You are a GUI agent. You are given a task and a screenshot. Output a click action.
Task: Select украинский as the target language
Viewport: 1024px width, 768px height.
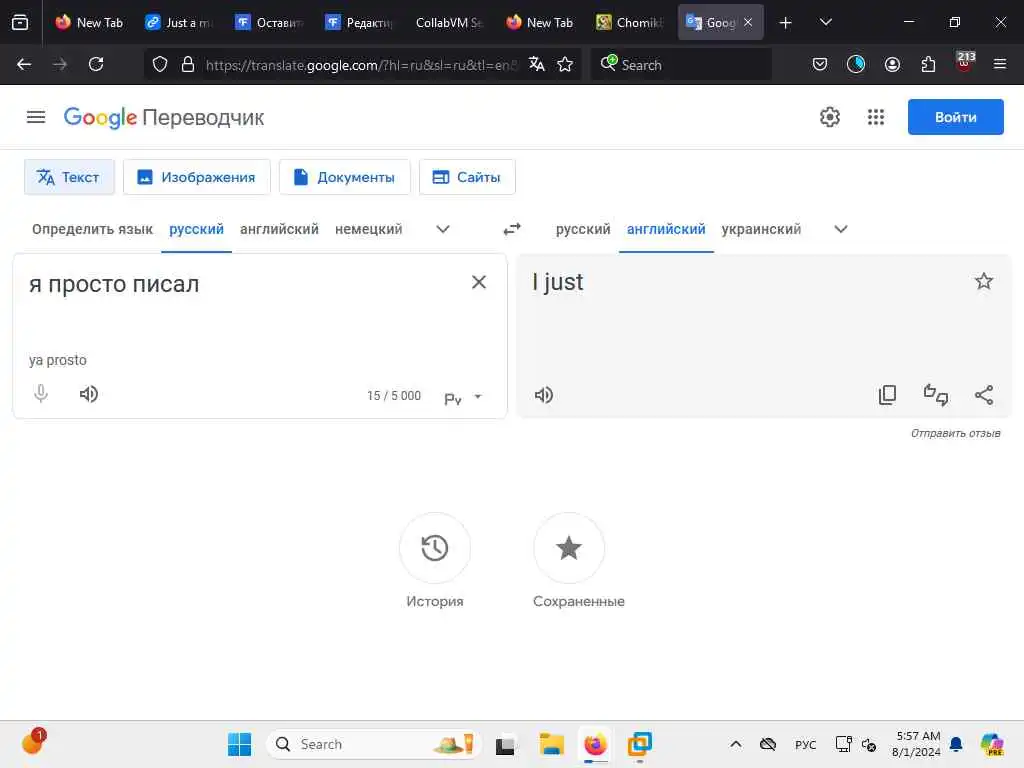761,229
